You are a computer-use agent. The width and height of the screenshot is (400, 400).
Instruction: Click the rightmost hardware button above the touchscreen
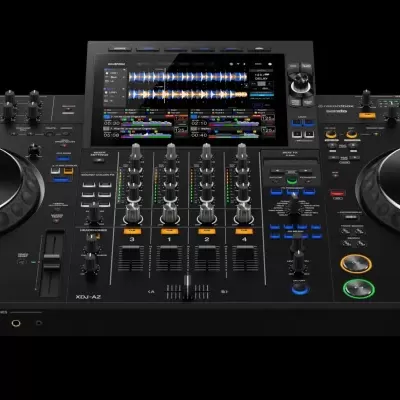(x=259, y=49)
